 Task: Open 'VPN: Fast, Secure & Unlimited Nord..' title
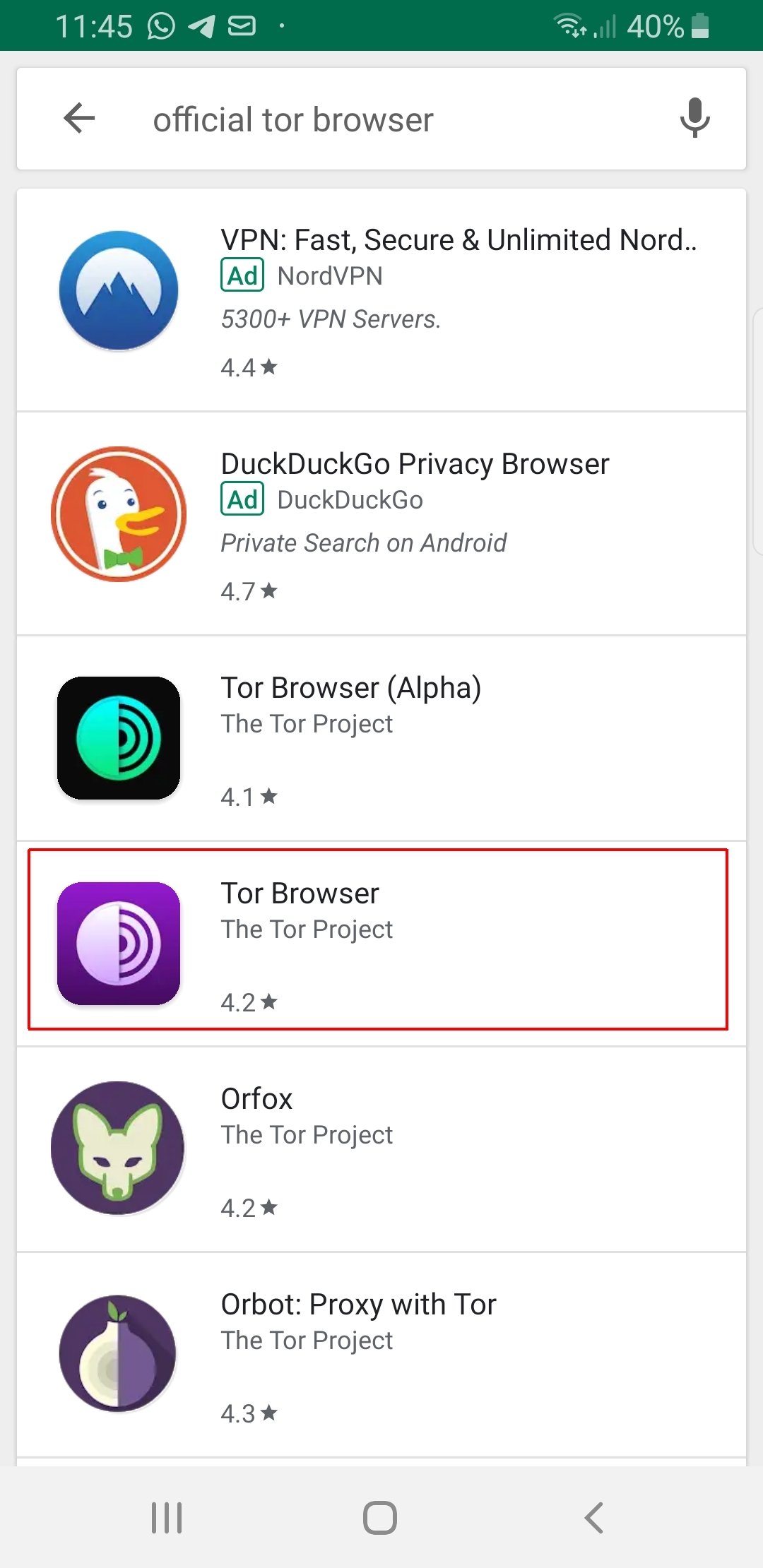(x=459, y=240)
